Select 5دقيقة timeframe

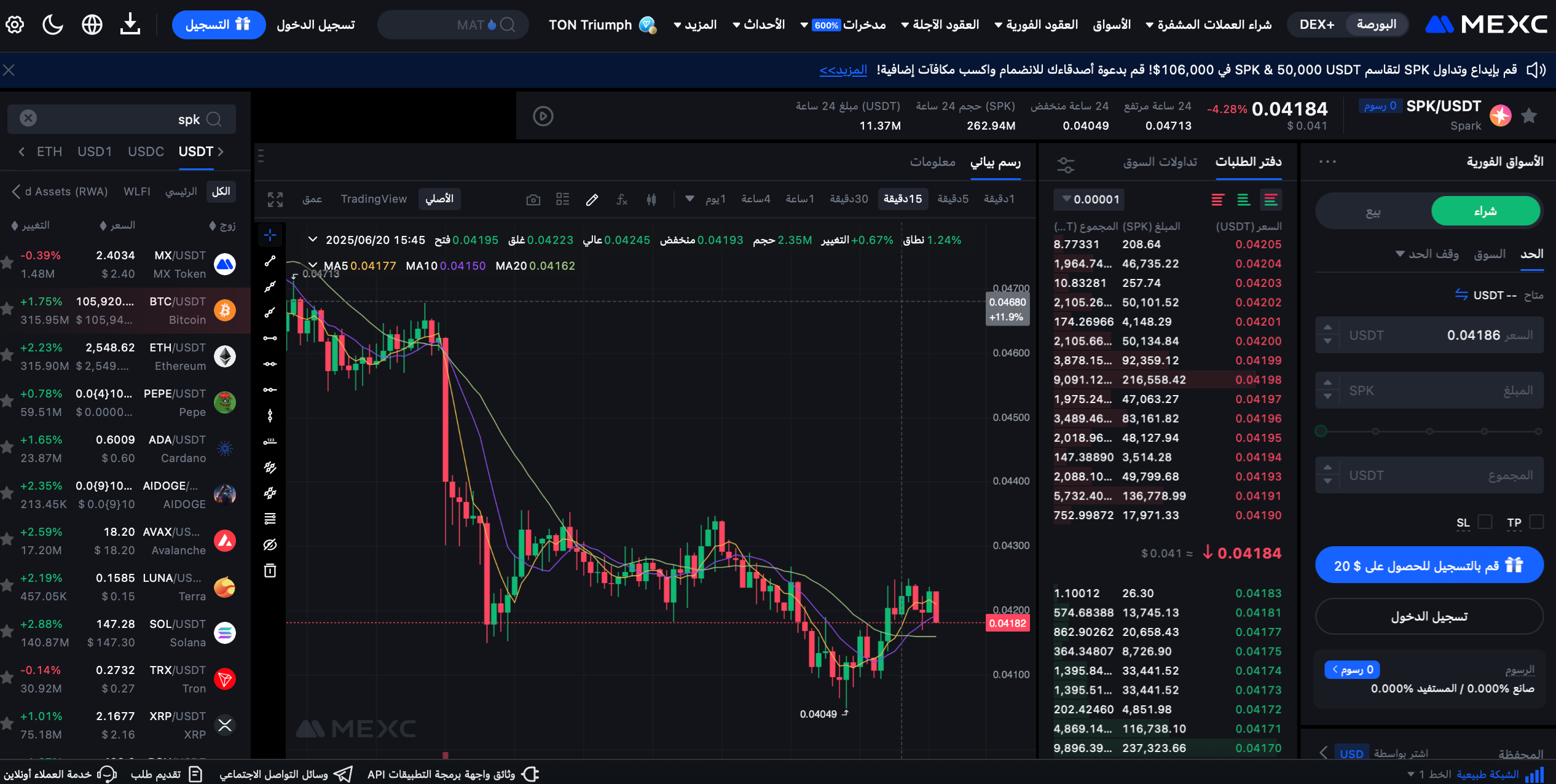pos(953,199)
